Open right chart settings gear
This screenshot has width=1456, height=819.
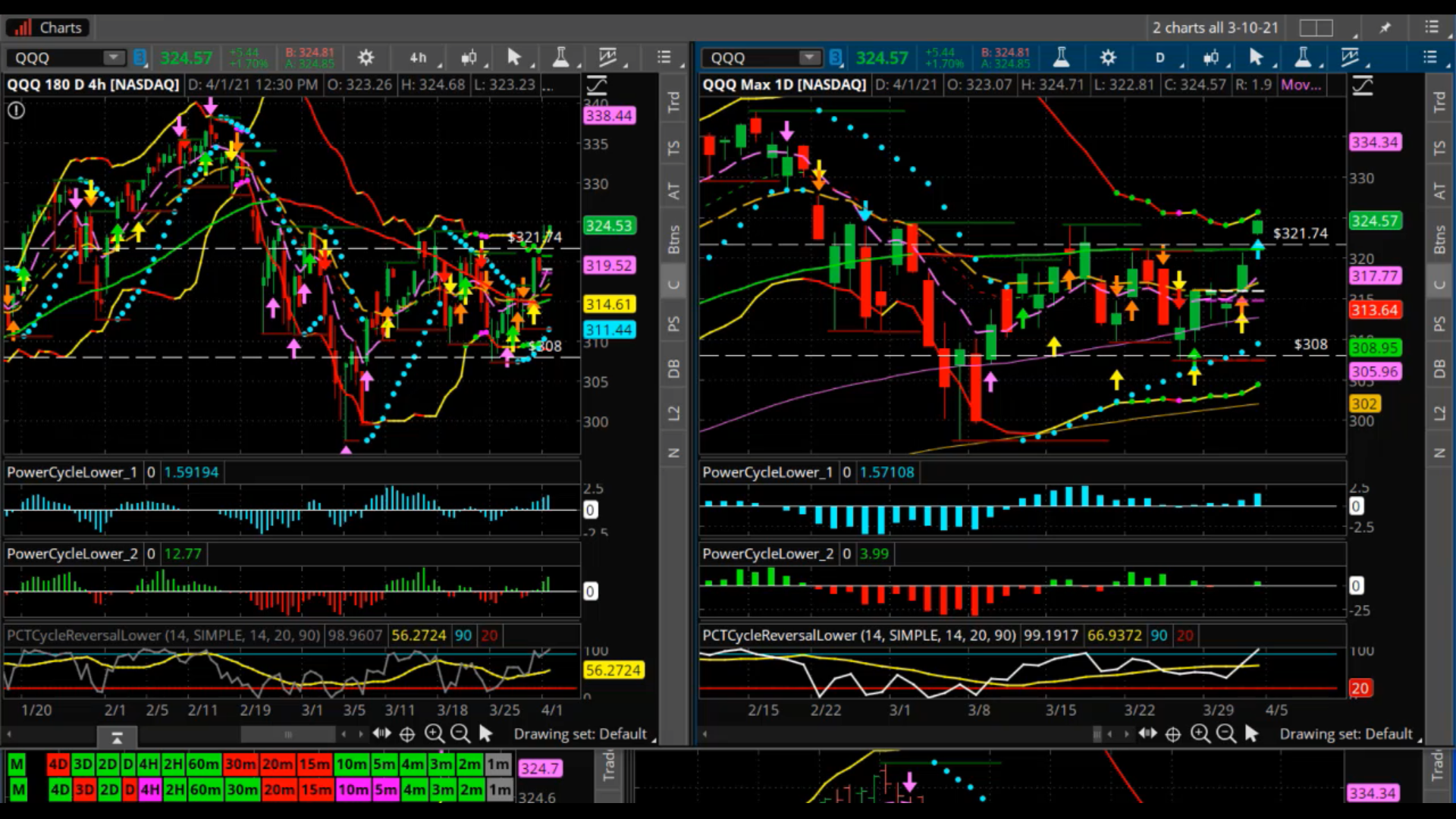[x=1108, y=58]
